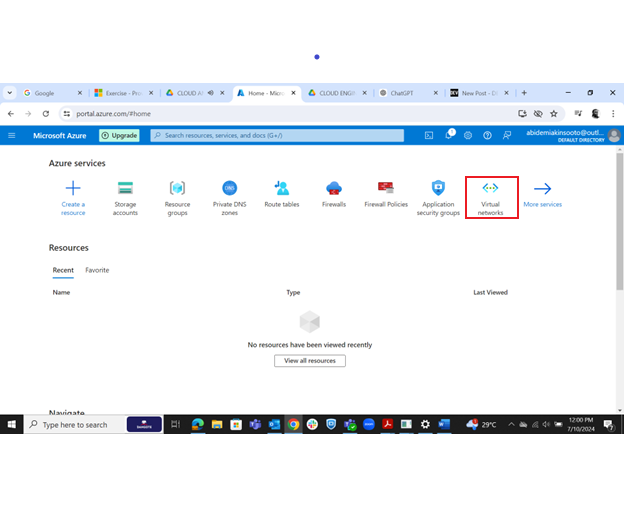624x516 pixels.
Task: Expand the tab search dropdown
Action: 10,93
